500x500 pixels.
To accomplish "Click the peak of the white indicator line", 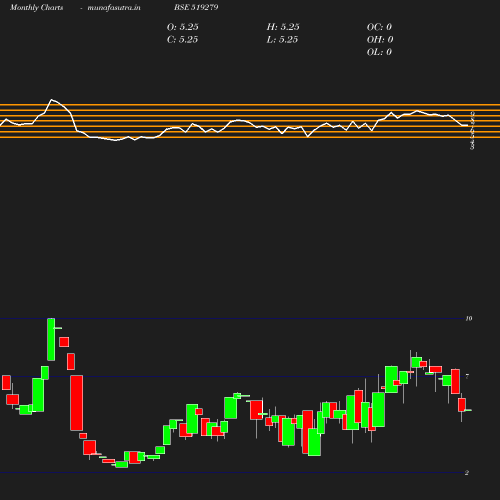I will click(x=52, y=99).
